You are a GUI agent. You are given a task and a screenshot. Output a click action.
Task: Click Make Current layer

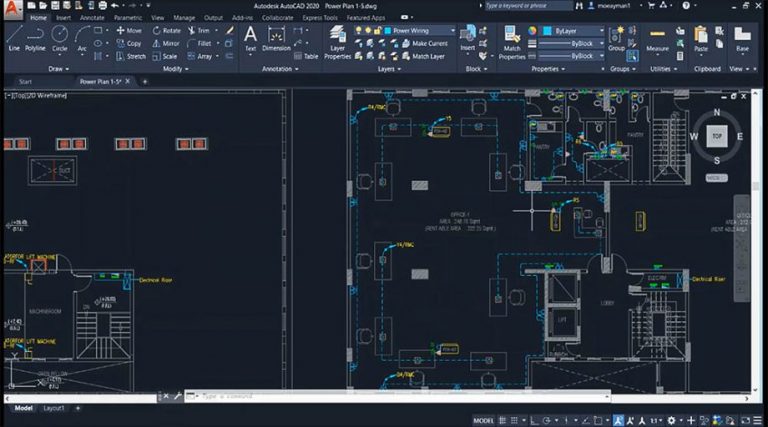[x=425, y=44]
